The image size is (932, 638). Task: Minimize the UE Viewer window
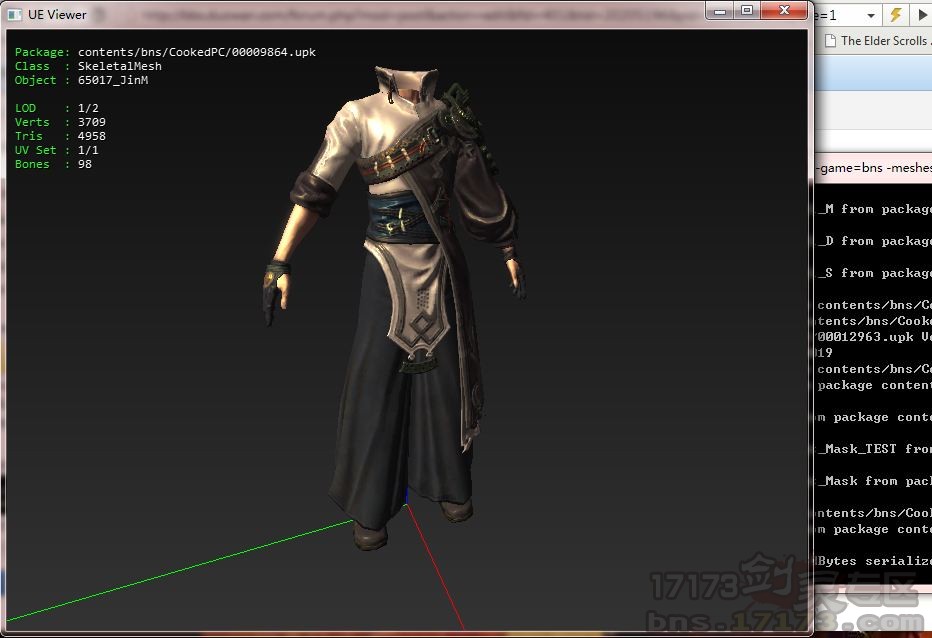tap(720, 11)
